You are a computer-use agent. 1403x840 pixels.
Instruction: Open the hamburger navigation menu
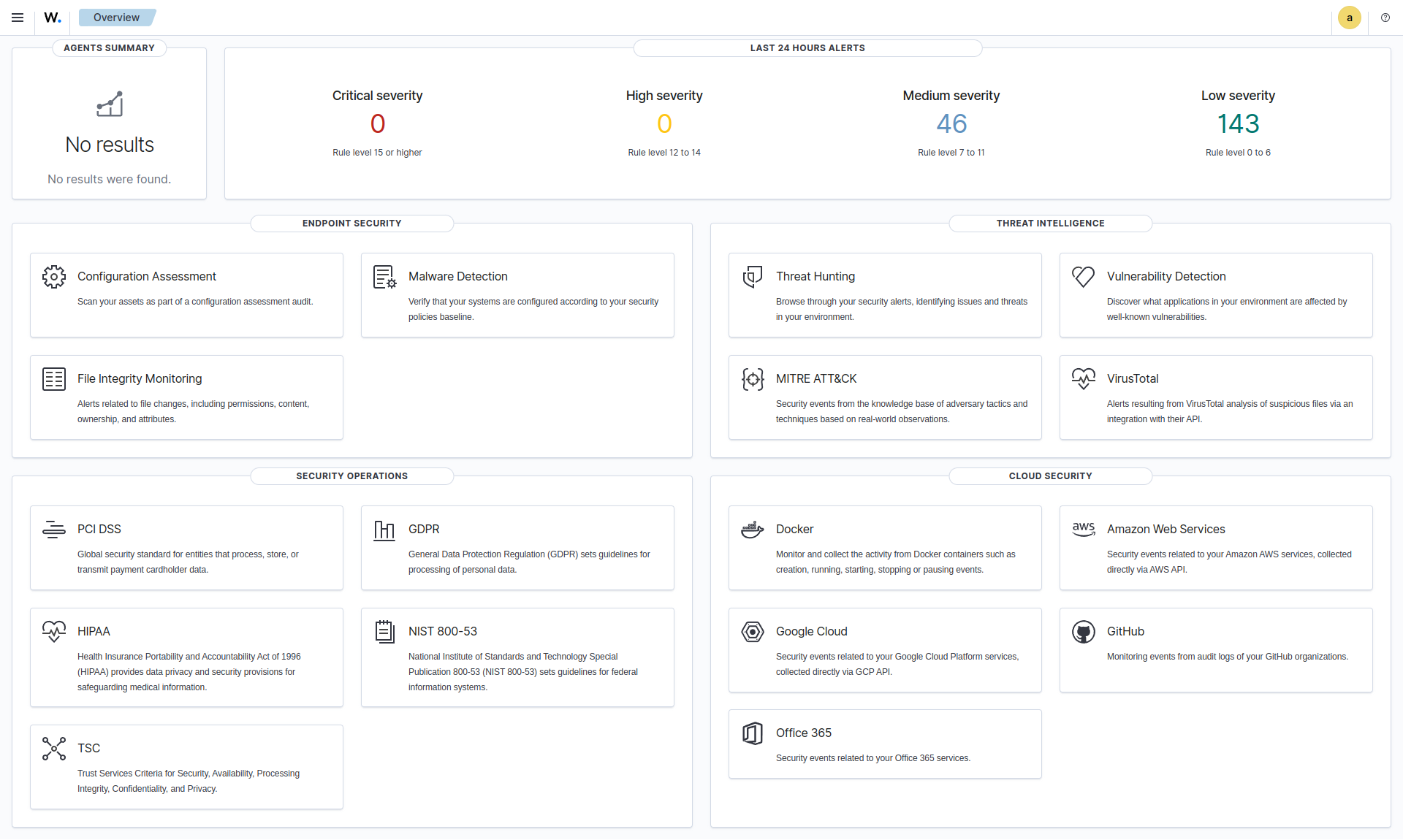(x=18, y=18)
